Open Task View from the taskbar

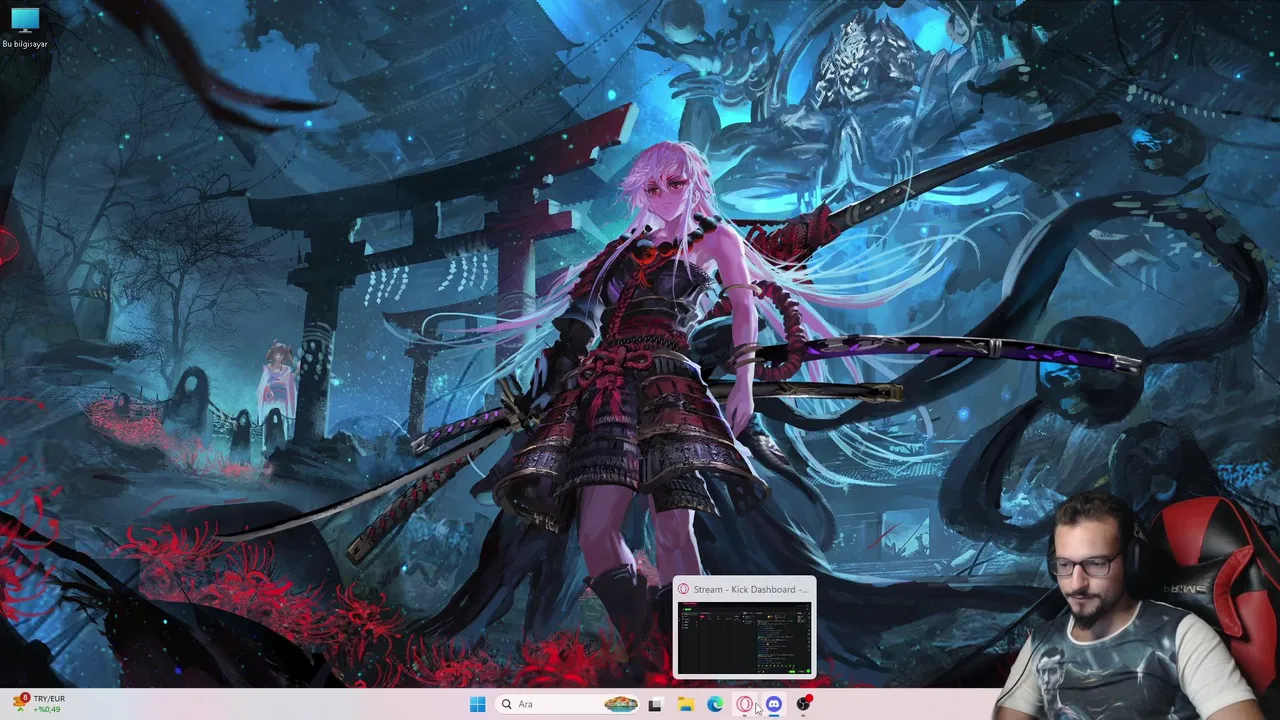pos(655,704)
